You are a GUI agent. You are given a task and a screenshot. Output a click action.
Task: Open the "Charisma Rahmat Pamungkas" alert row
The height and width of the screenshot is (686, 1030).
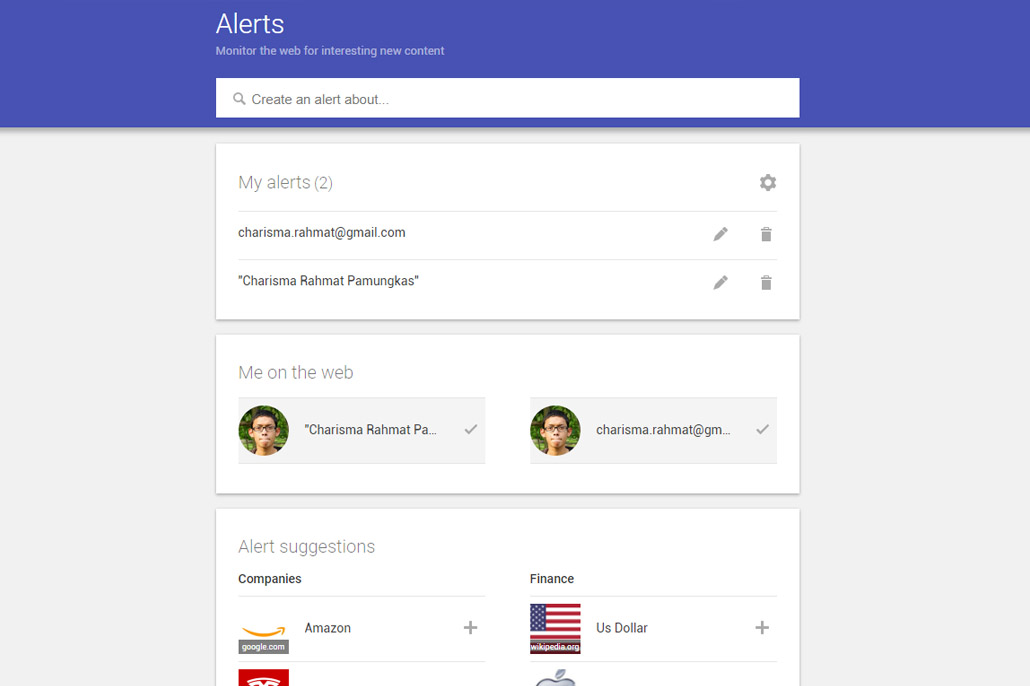click(328, 281)
